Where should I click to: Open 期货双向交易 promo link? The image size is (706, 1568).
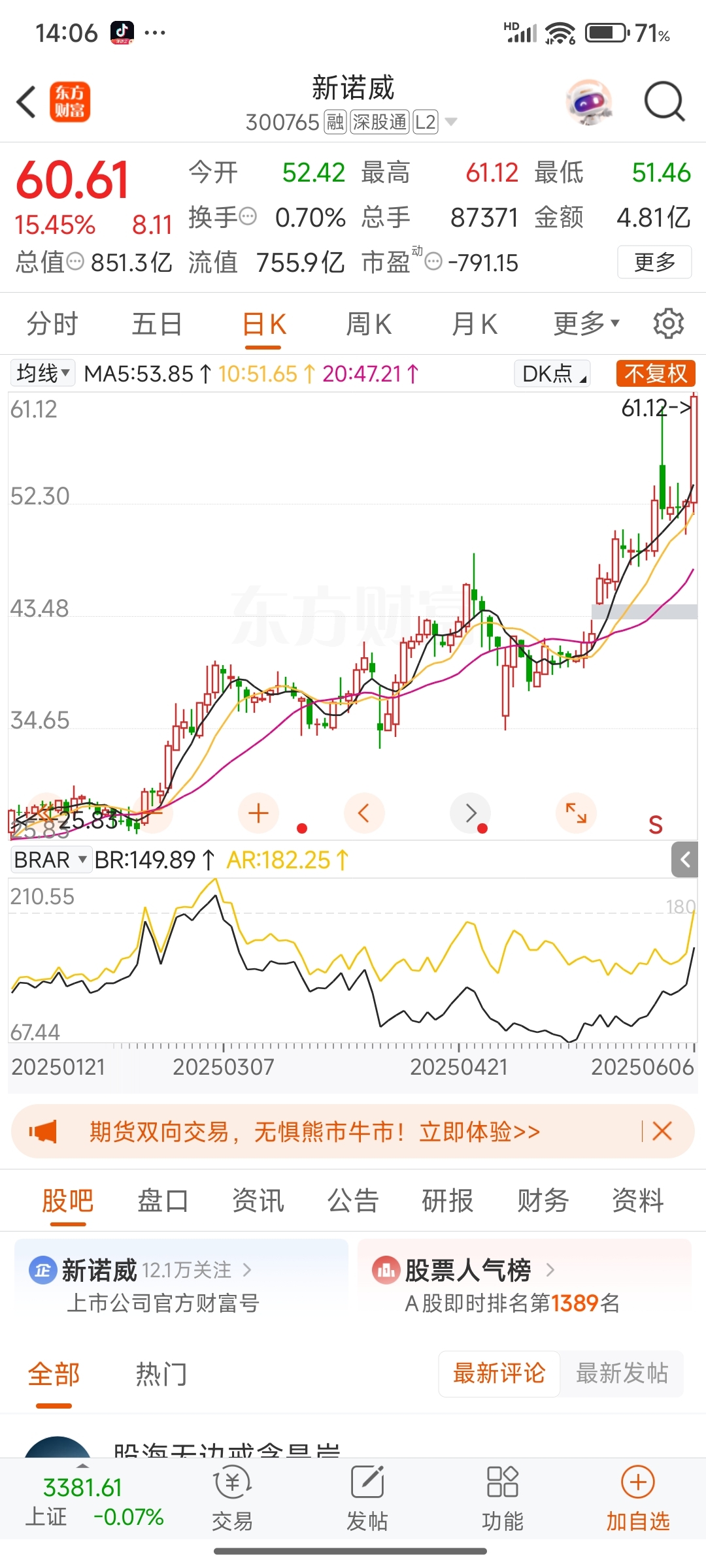314,1132
